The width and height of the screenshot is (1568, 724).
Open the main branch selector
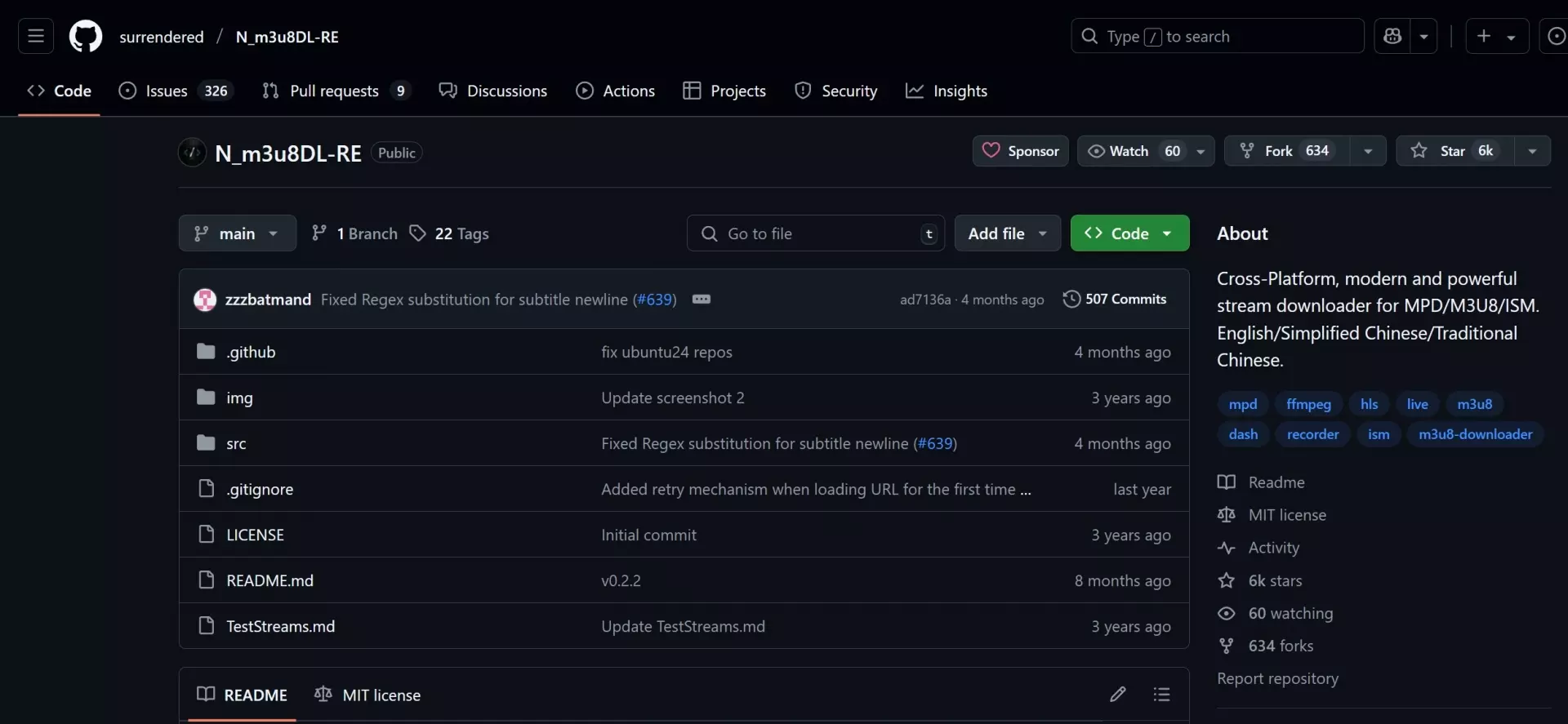[x=237, y=233]
